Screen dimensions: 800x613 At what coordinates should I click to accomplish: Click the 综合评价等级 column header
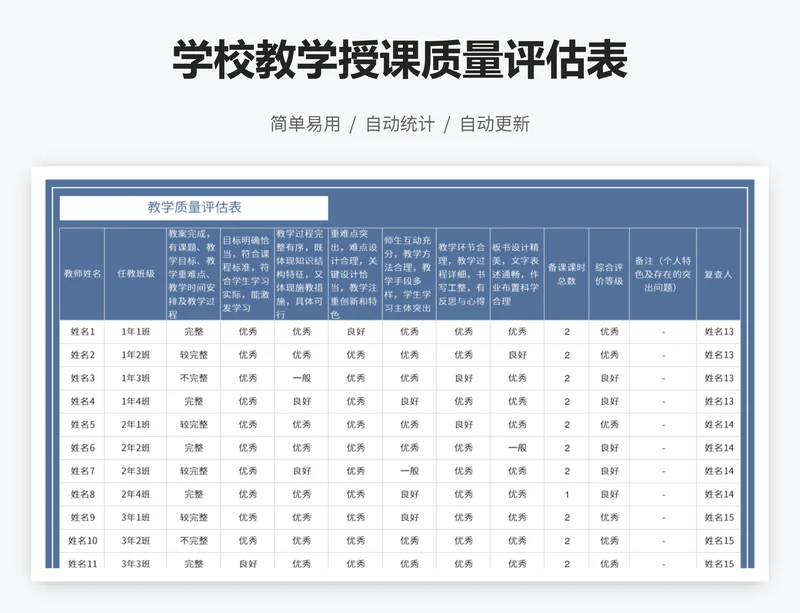(x=609, y=274)
